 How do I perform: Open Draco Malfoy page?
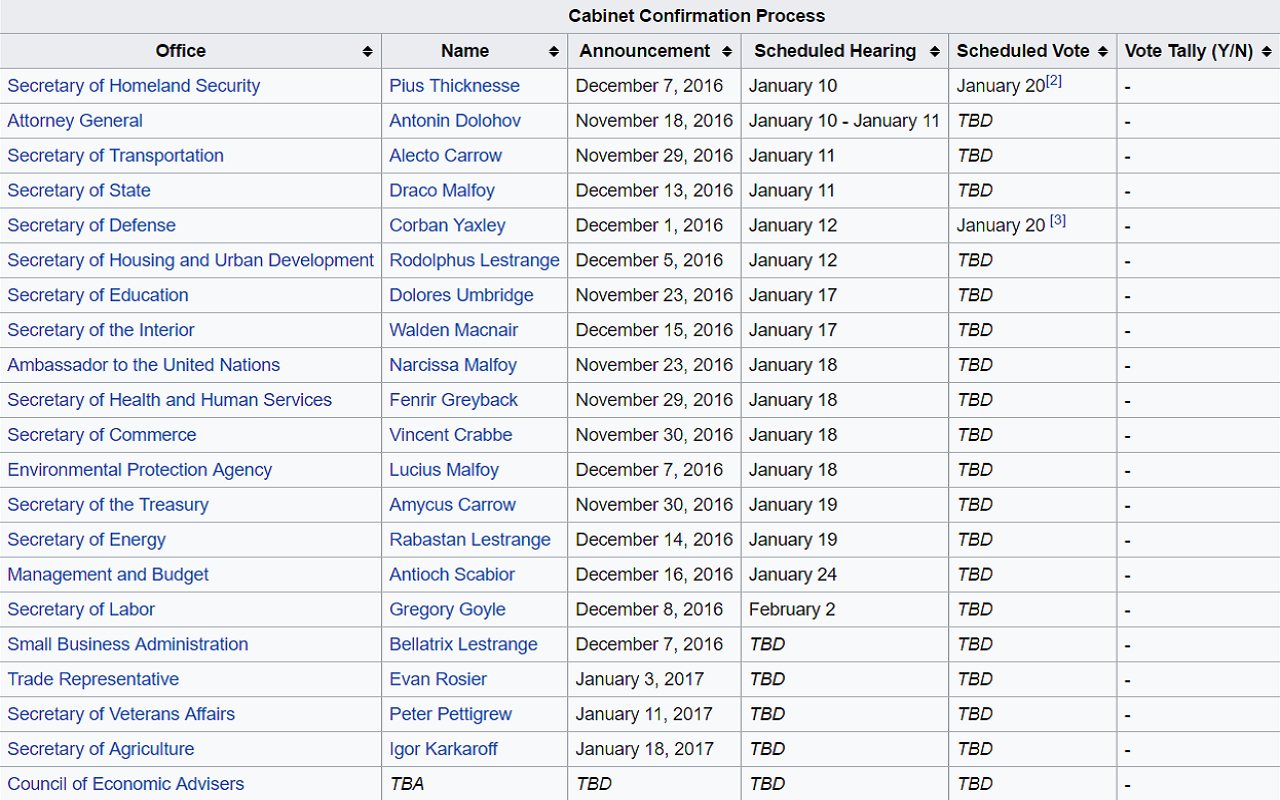click(x=442, y=191)
